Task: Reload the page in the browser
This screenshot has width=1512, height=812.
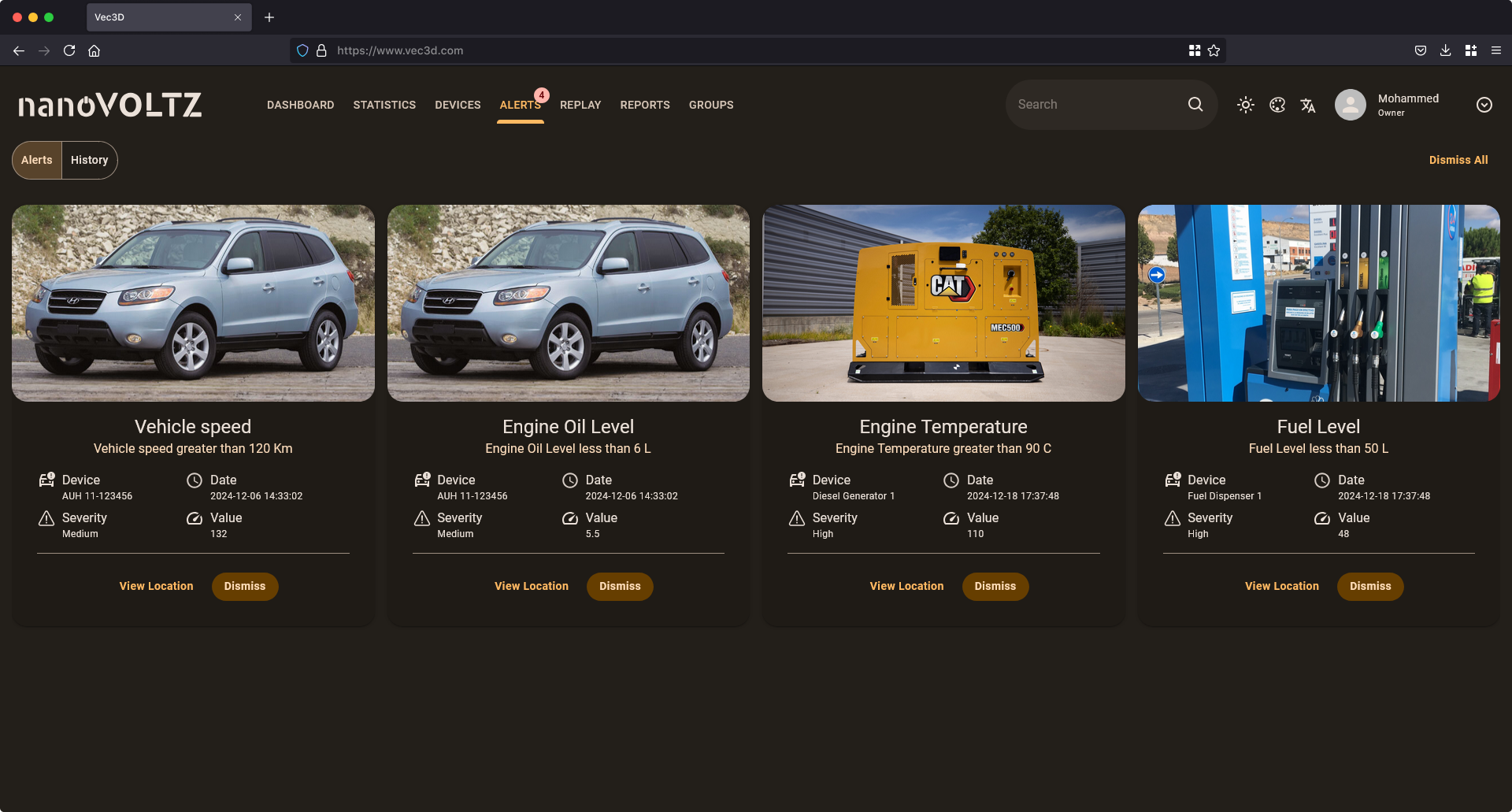Action: click(x=69, y=50)
